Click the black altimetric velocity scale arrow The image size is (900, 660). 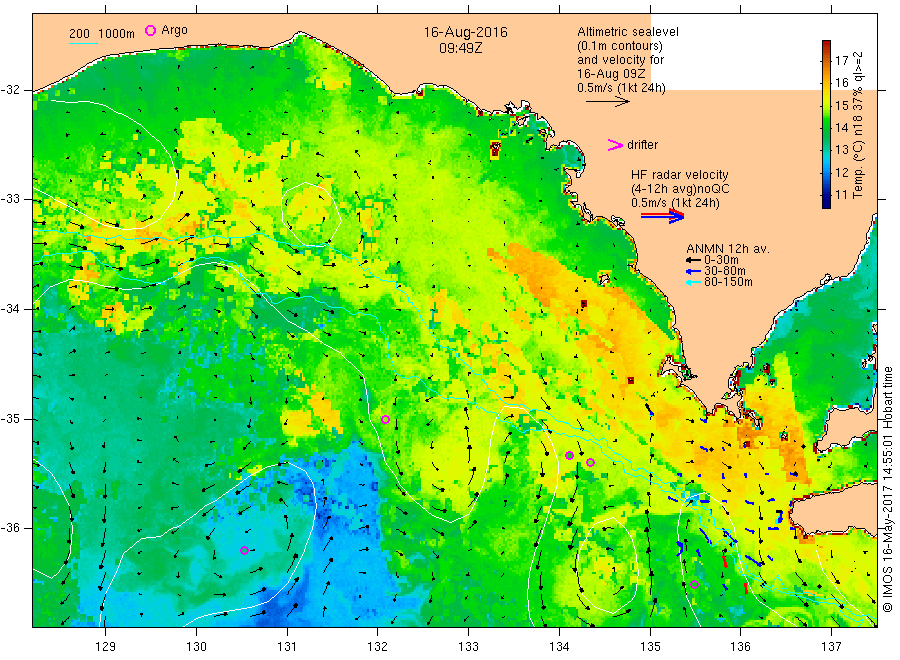click(x=607, y=102)
